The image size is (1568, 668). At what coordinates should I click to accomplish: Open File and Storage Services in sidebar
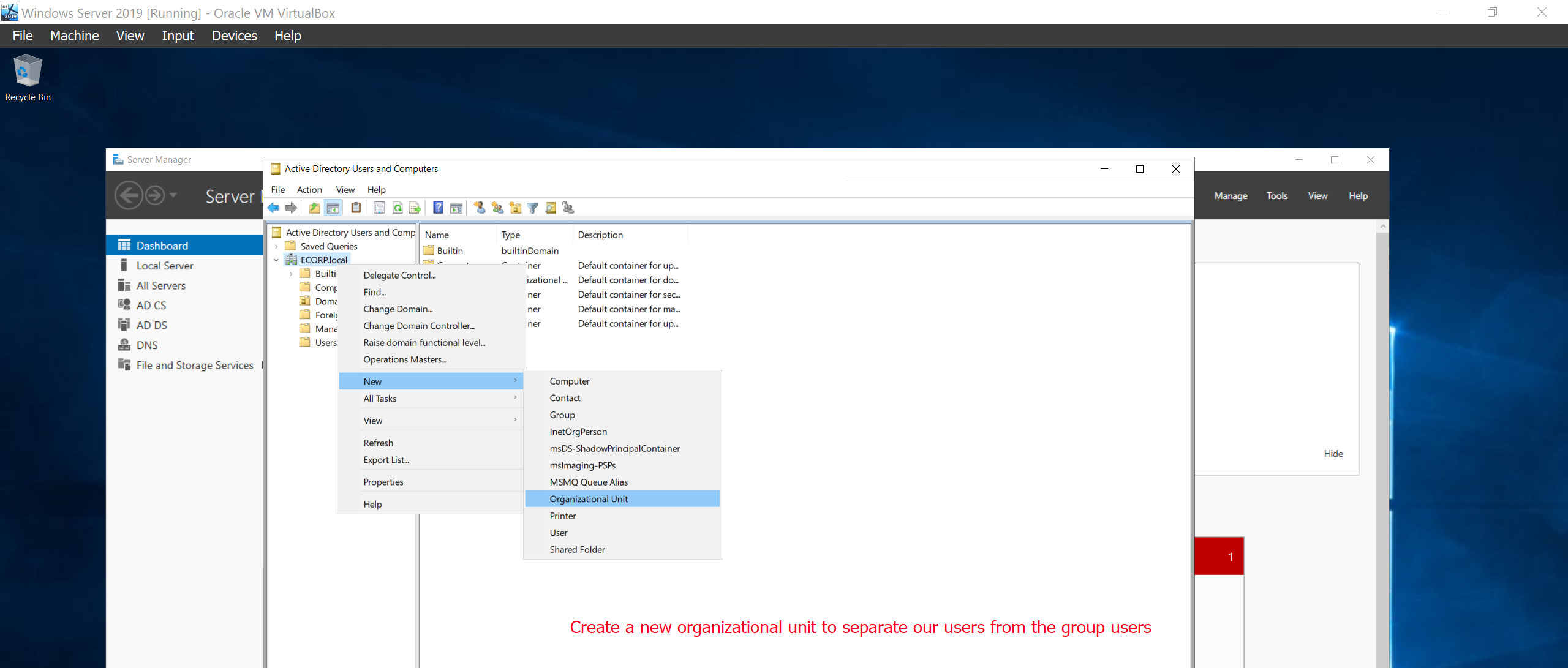point(195,366)
